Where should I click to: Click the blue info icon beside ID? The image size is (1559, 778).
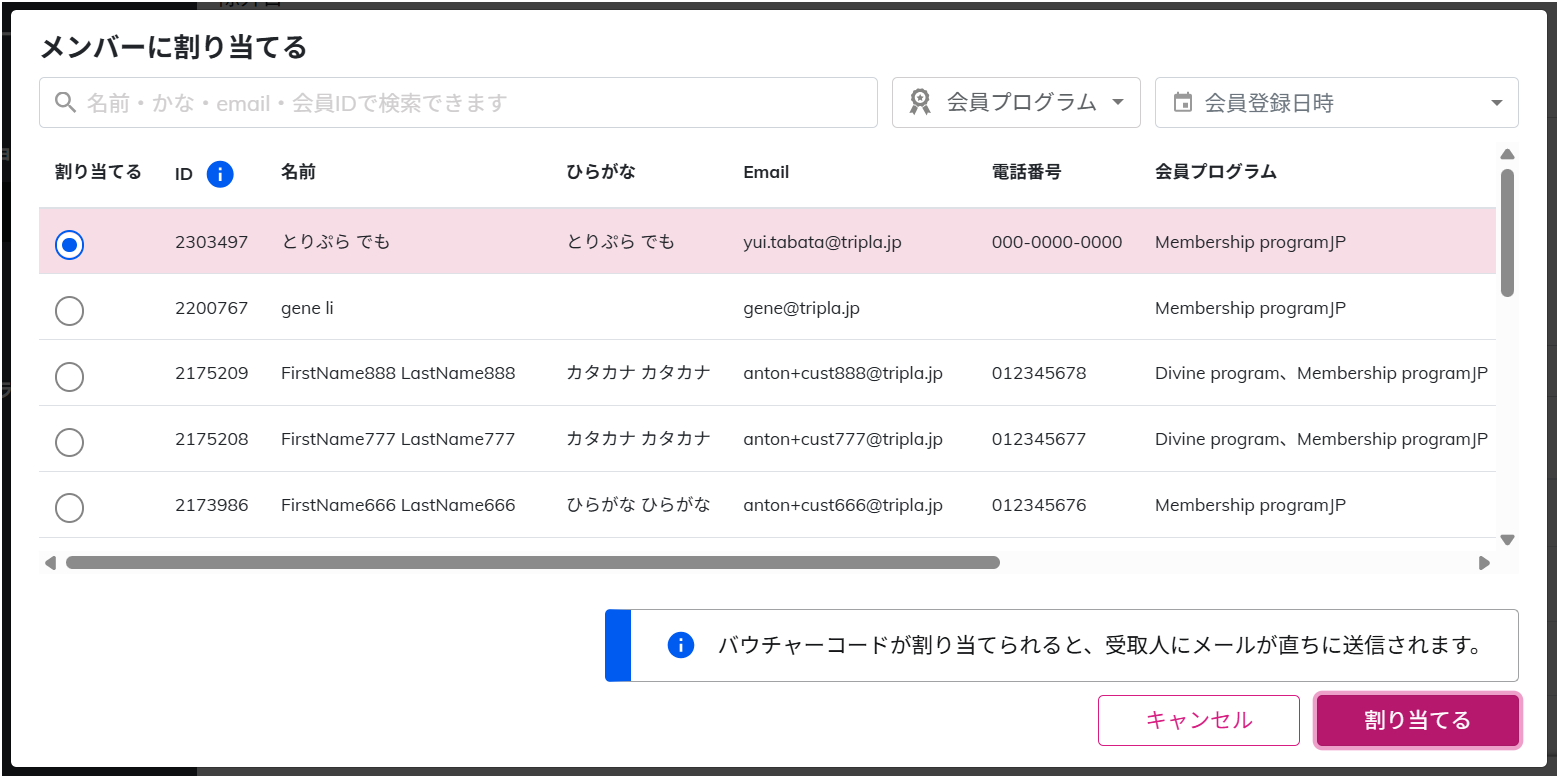pyautogui.click(x=220, y=174)
